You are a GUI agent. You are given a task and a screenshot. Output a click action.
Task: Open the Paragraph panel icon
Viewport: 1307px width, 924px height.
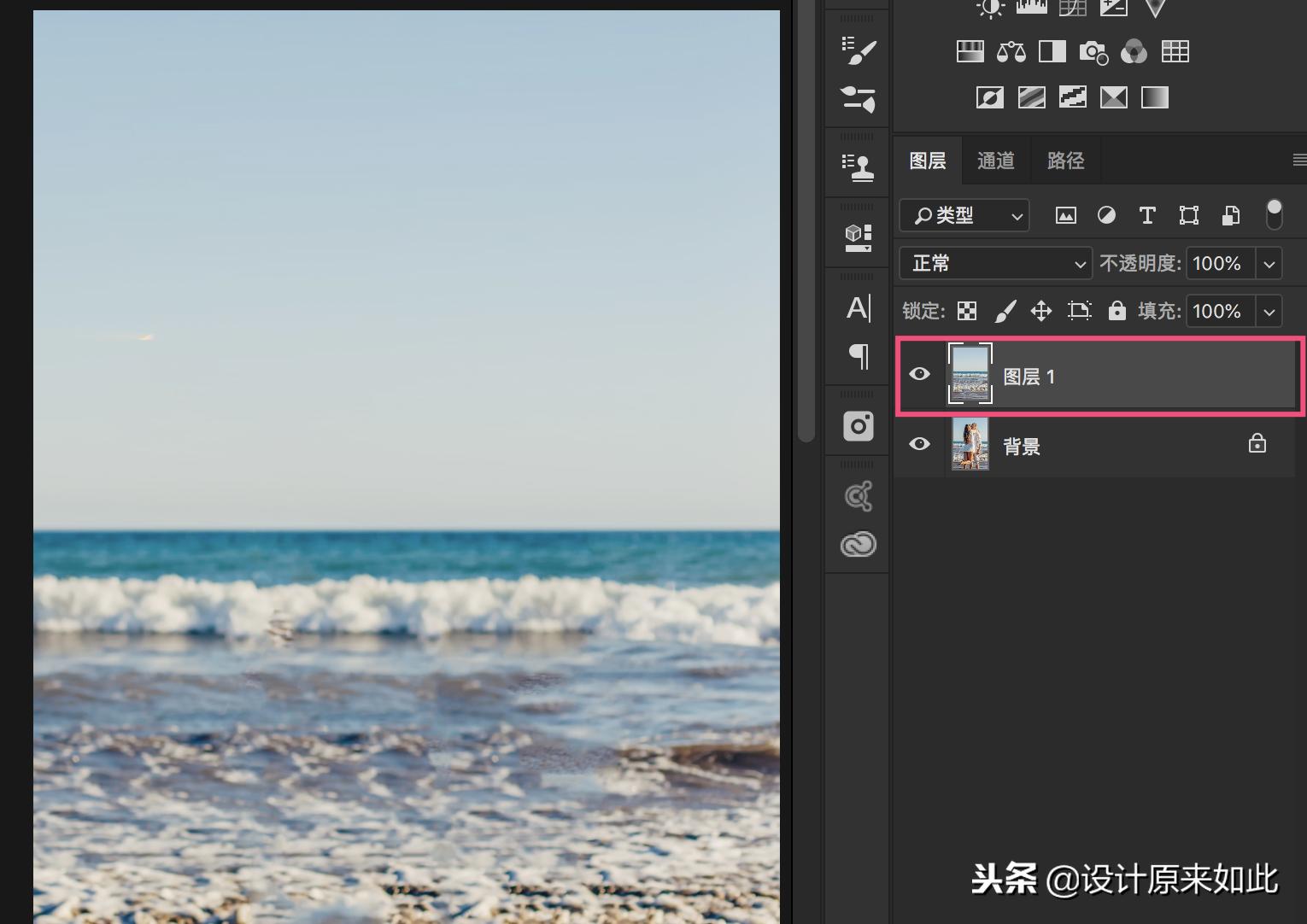coord(859,355)
